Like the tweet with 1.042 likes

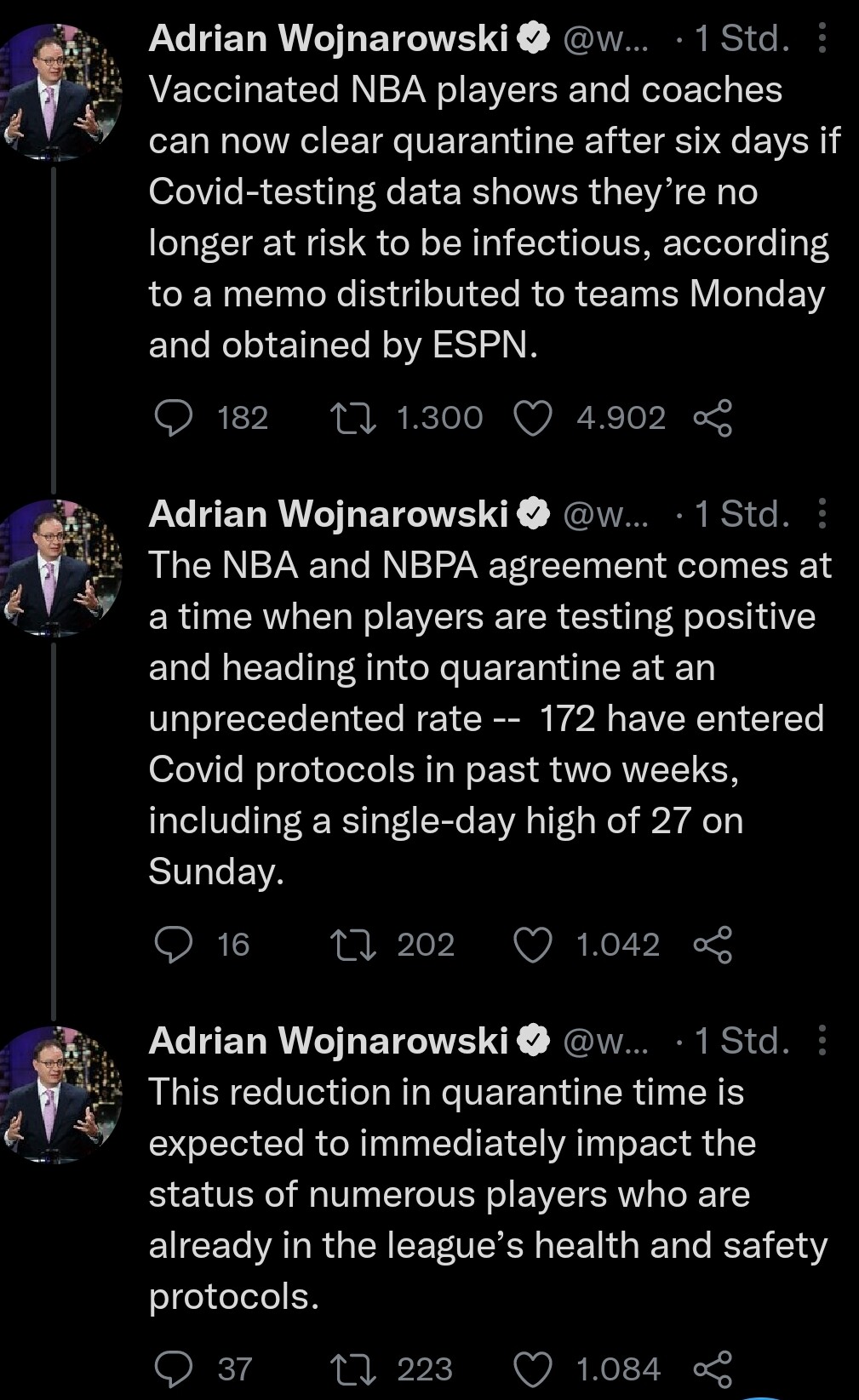point(534,945)
